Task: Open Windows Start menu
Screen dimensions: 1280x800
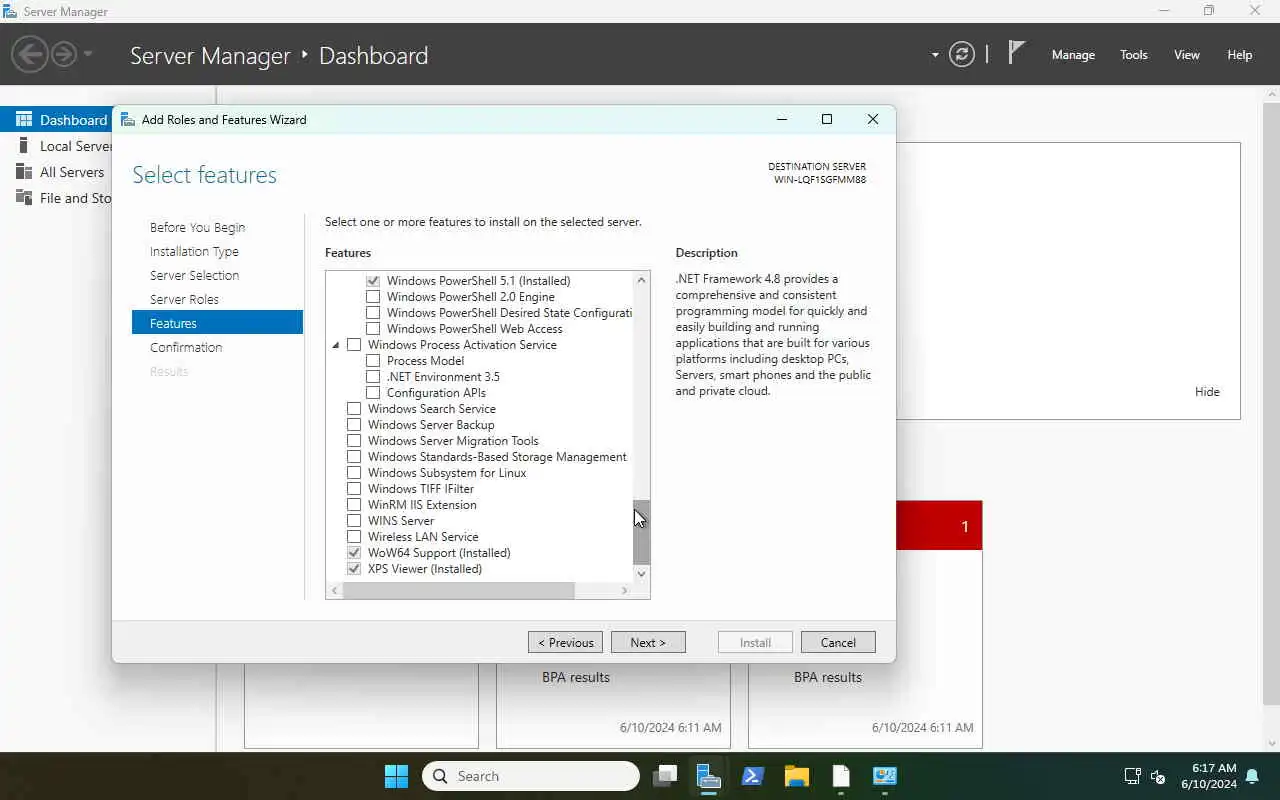Action: [396, 776]
